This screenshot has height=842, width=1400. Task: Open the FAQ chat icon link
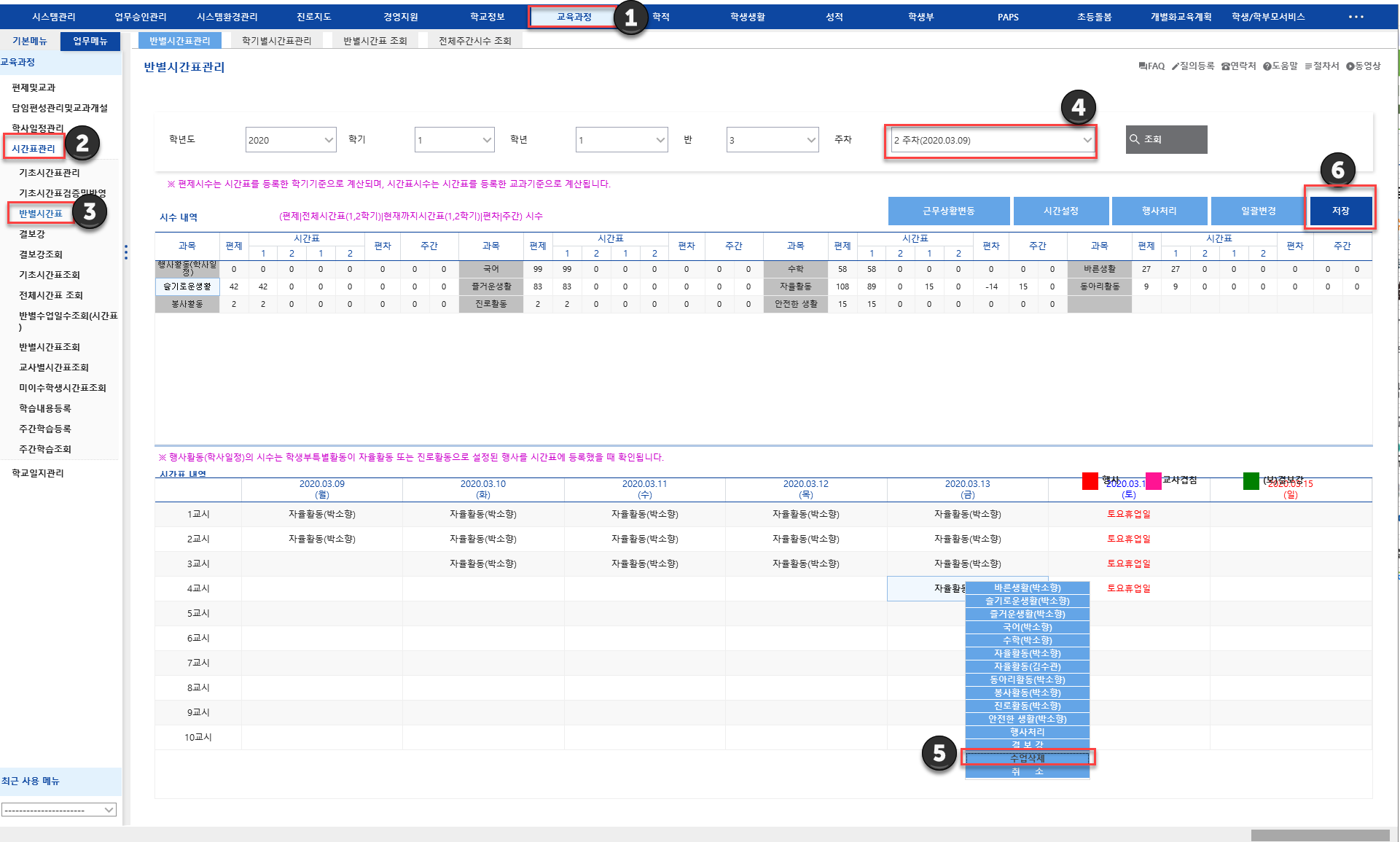click(1143, 66)
